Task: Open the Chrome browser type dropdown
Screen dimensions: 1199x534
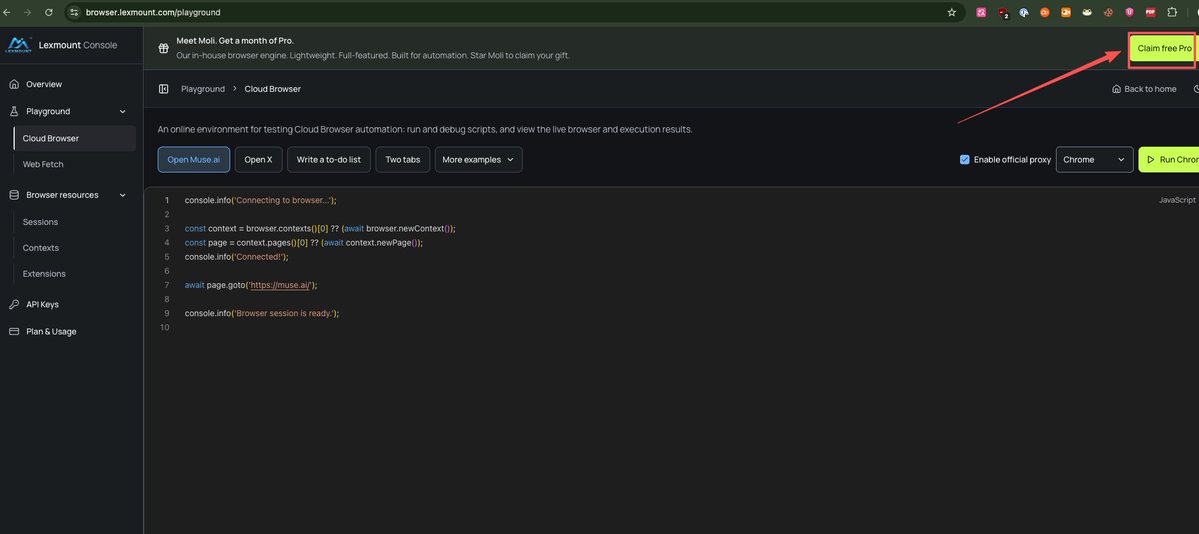Action: pyautogui.click(x=1094, y=160)
